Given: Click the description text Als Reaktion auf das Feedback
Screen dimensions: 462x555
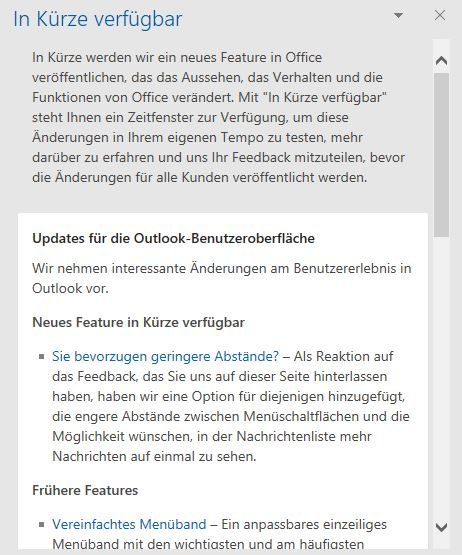Looking at the screenshot, I should click(x=231, y=406).
